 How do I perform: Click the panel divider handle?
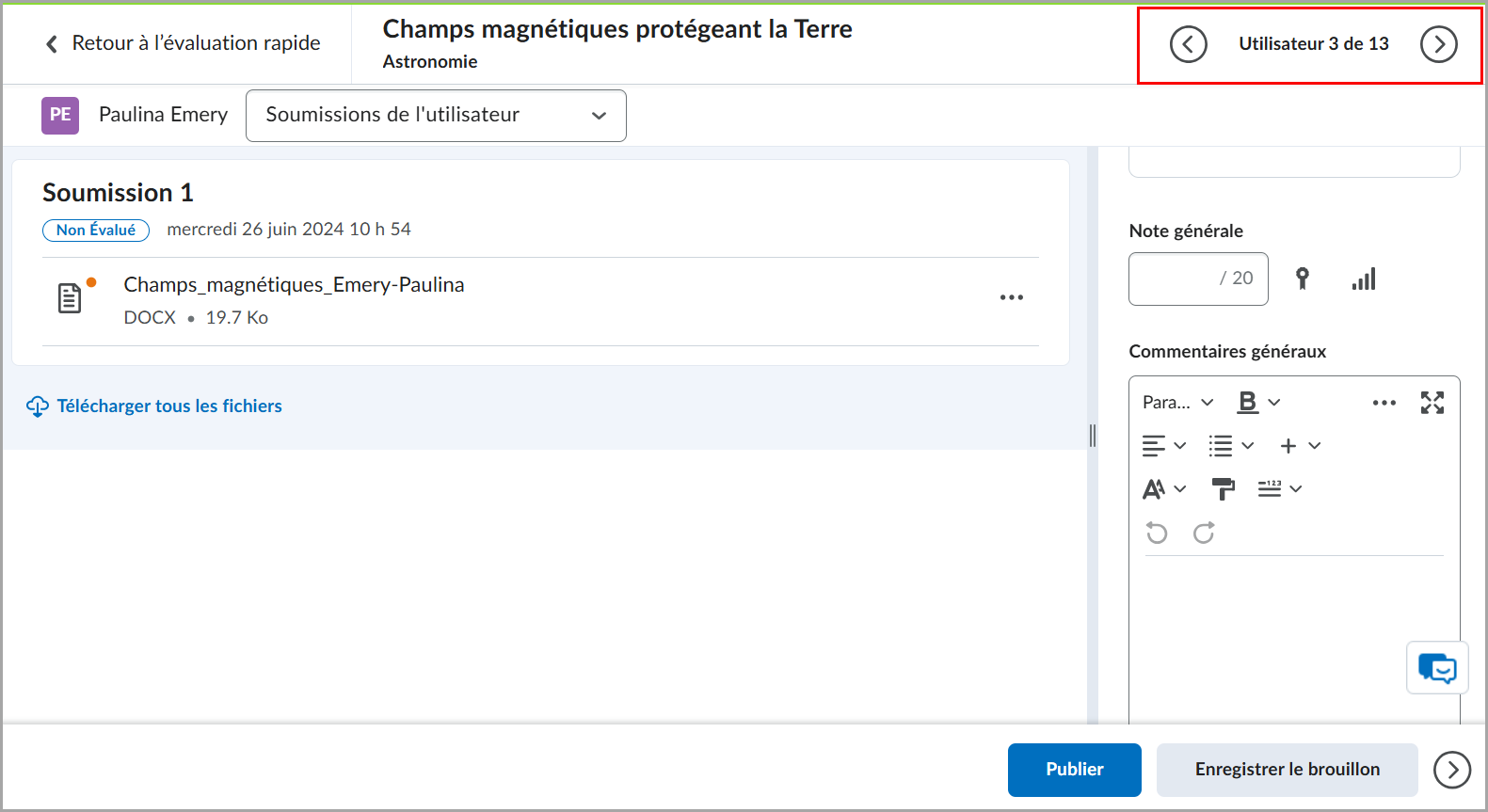(1093, 435)
